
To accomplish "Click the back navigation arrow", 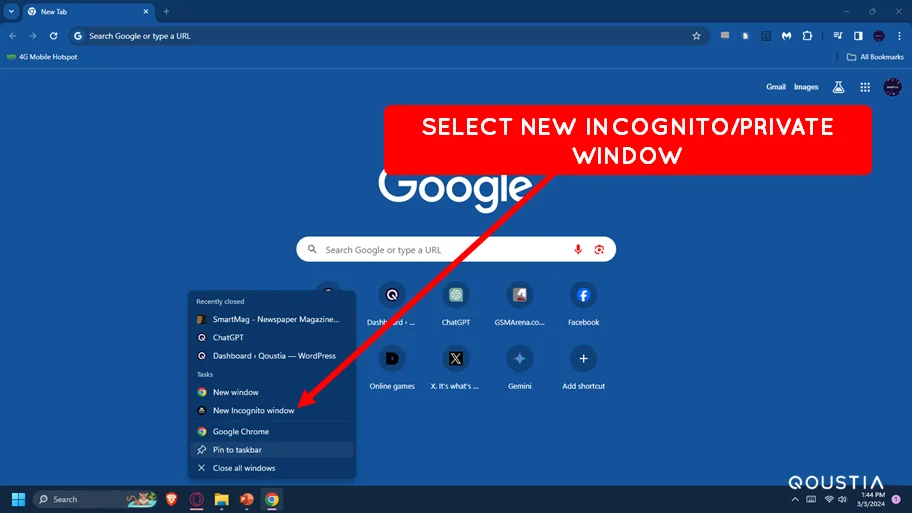I will (x=13, y=35).
